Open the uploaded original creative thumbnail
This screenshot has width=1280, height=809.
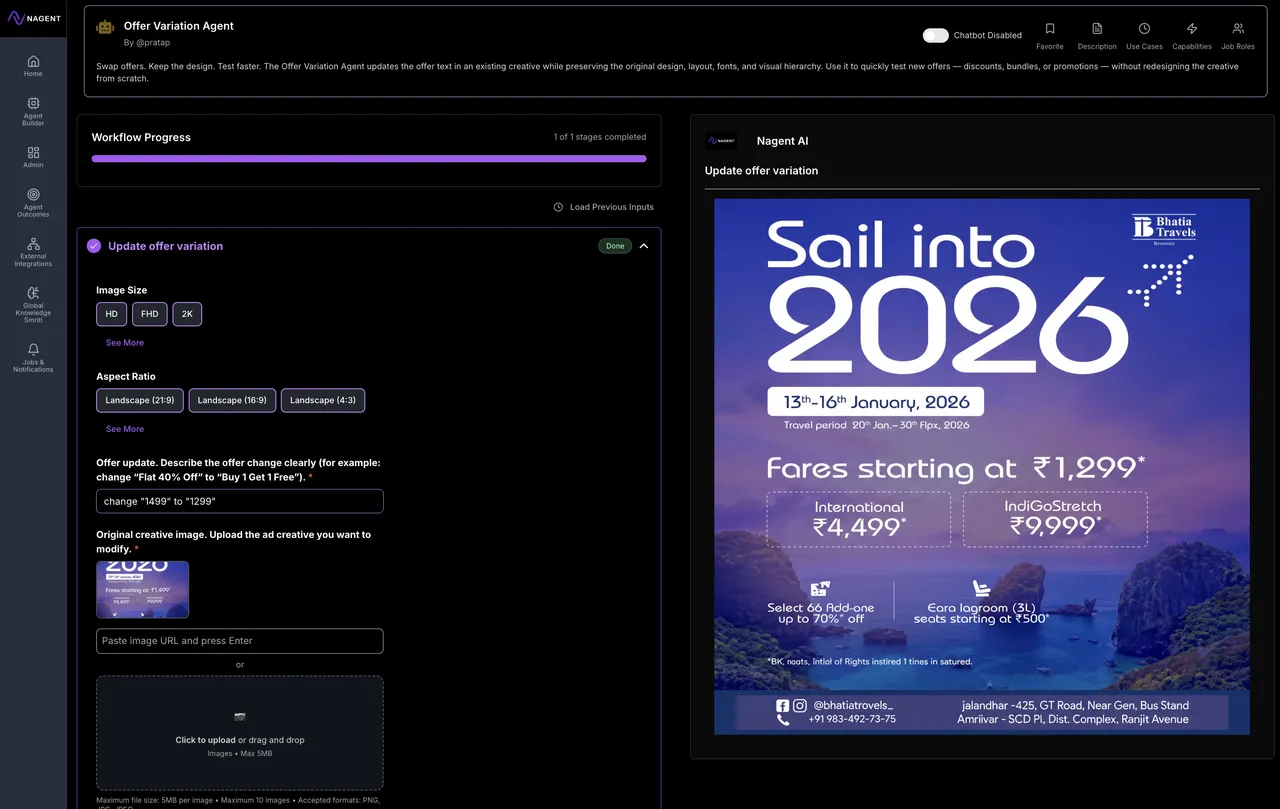point(143,590)
